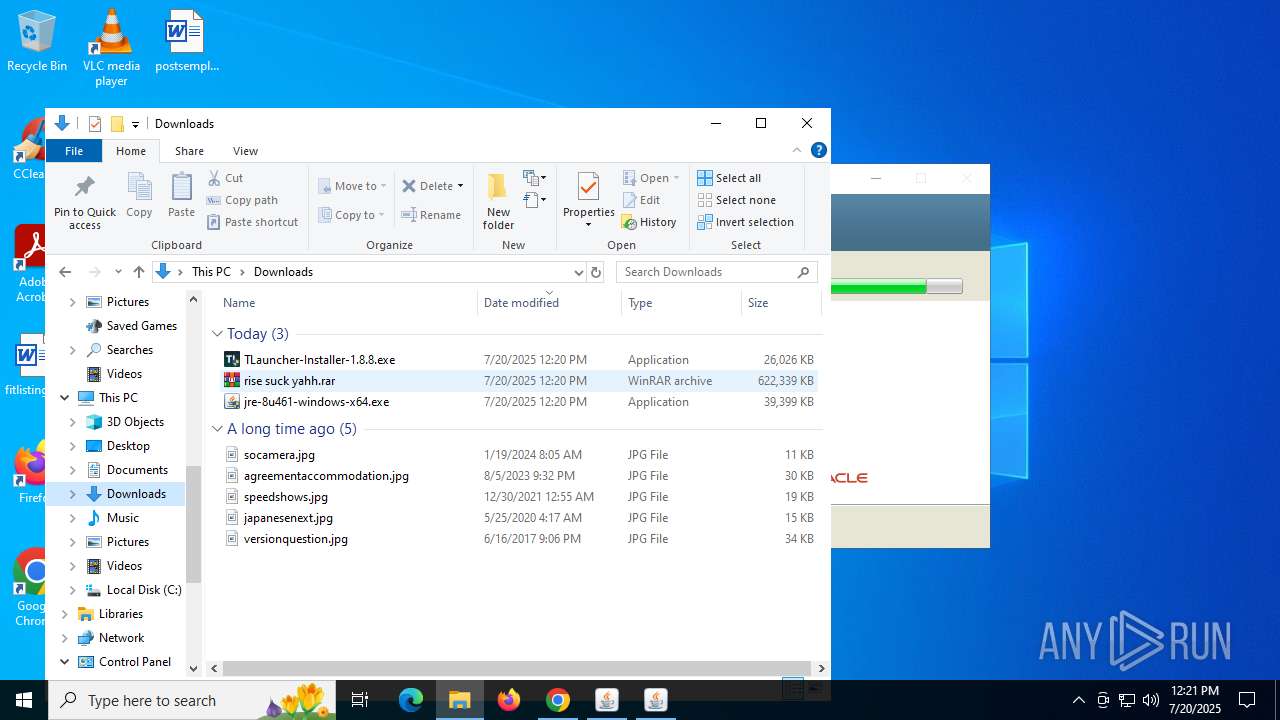Click the horizontal scrollbar in file list
The width and height of the screenshot is (1280, 720).
516,668
